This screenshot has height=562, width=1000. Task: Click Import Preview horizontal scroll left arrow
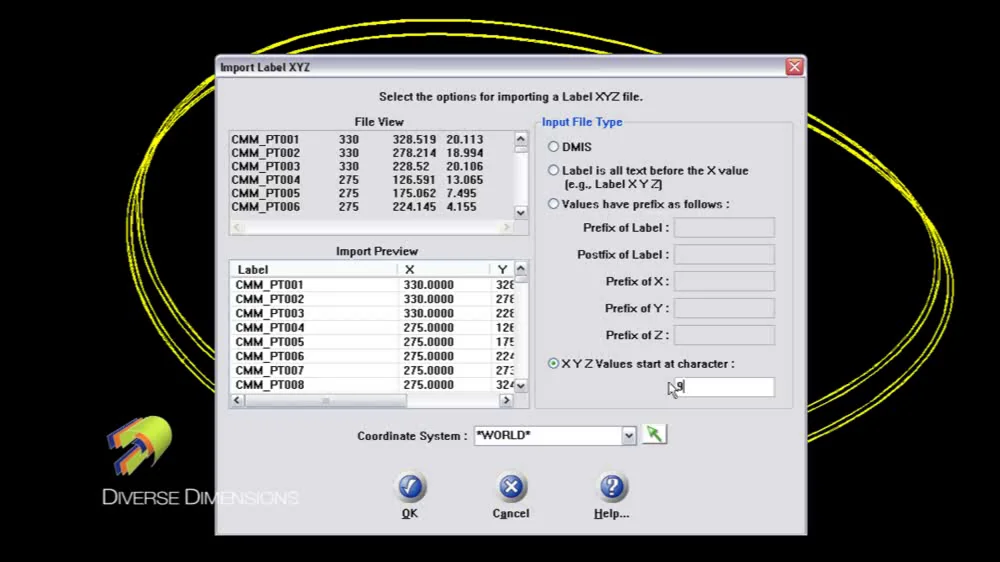(x=237, y=400)
